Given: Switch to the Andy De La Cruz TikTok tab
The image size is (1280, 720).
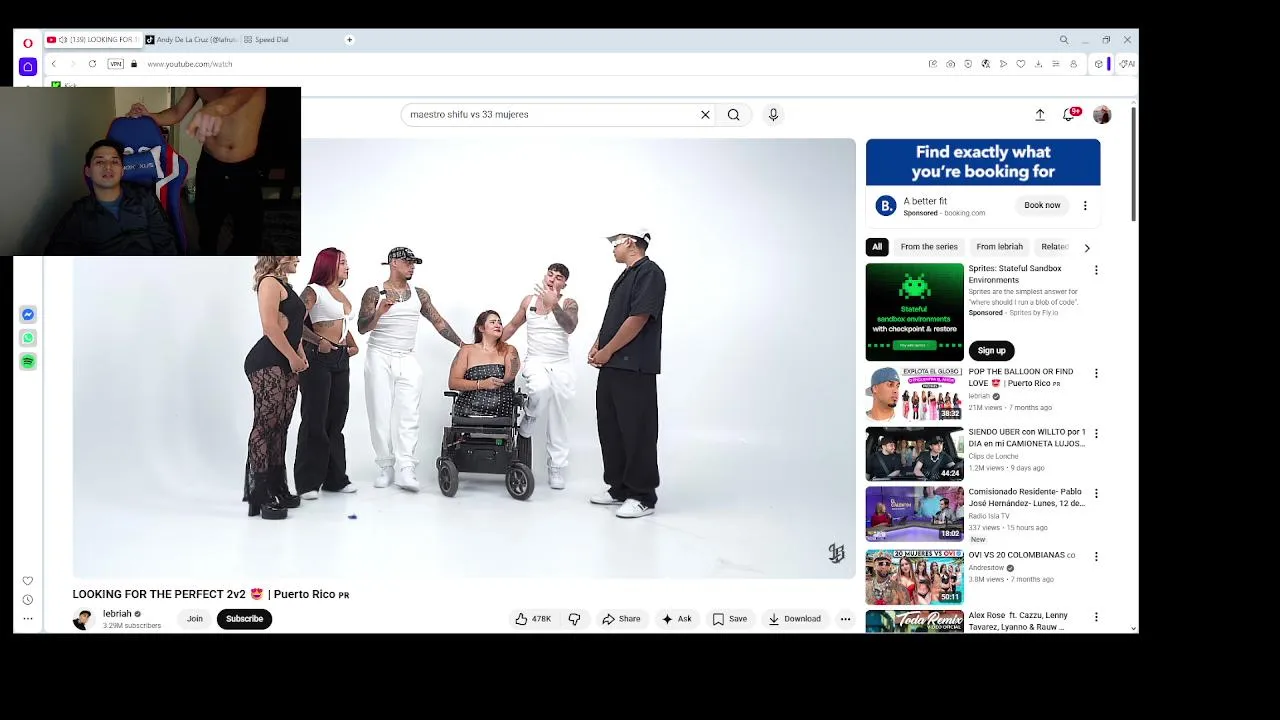Looking at the screenshot, I should coord(191,40).
